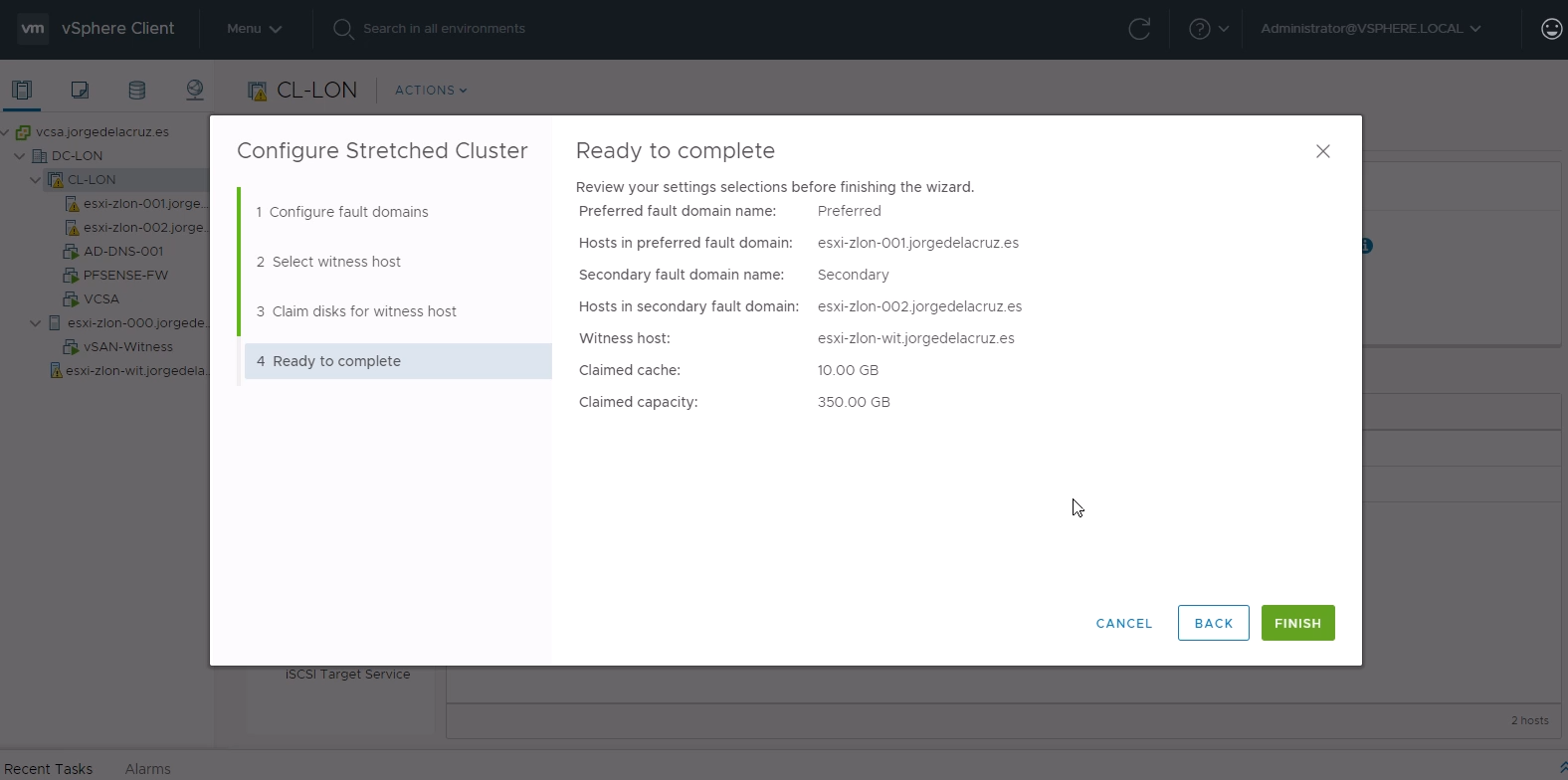Viewport: 1568px width, 780px height.
Task: Click secondary domain host esxi-zlon-002.jorgedelacruz.es
Action: click(919, 306)
